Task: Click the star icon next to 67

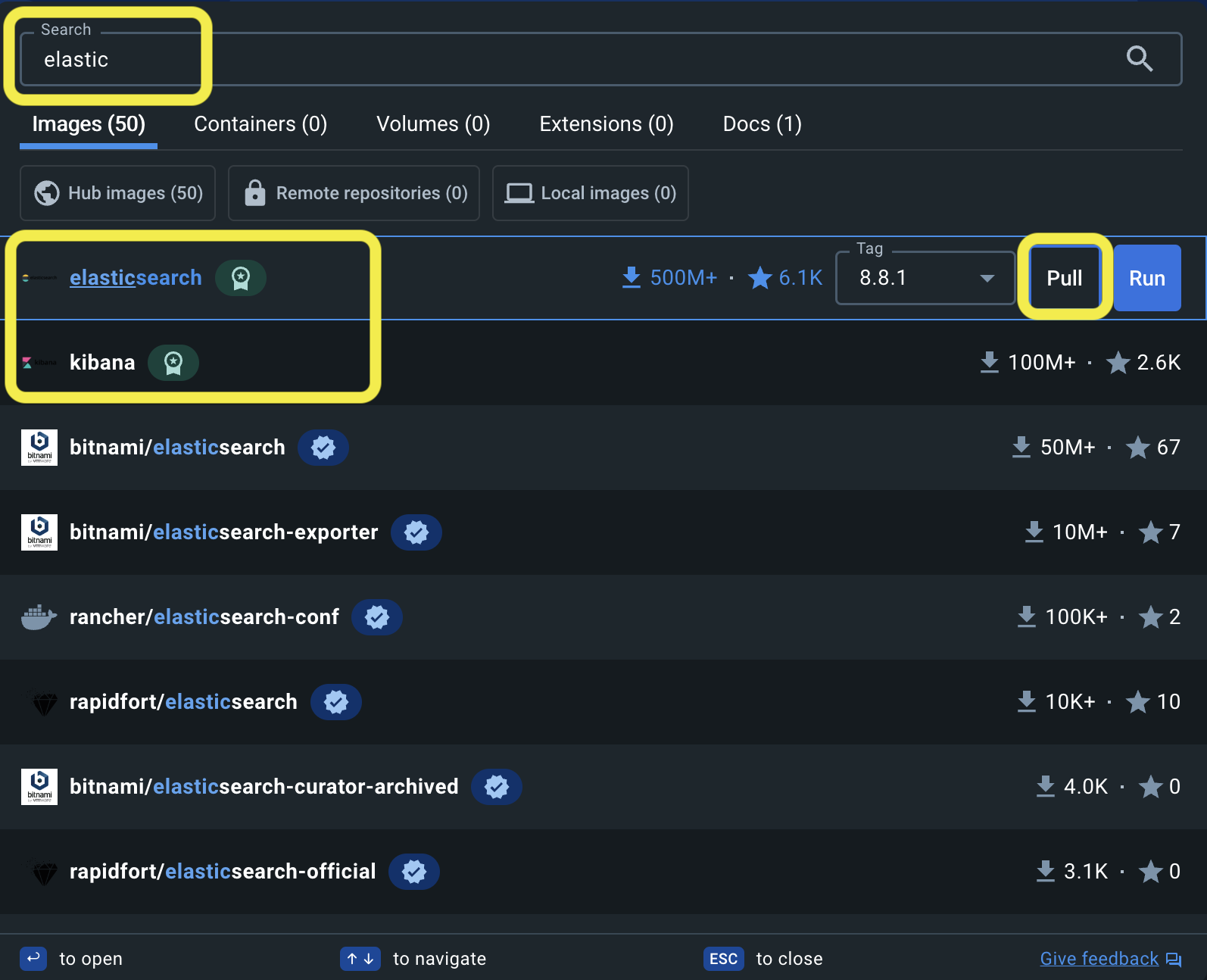Action: coord(1138,448)
